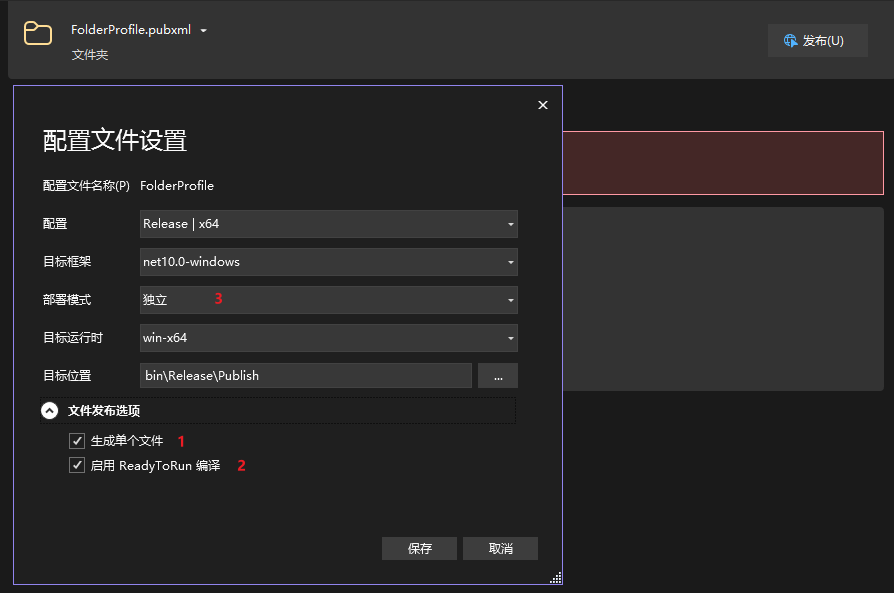The width and height of the screenshot is (894, 593).
Task: Close the 配置文件设置 dialog with the X
Action: [543, 105]
